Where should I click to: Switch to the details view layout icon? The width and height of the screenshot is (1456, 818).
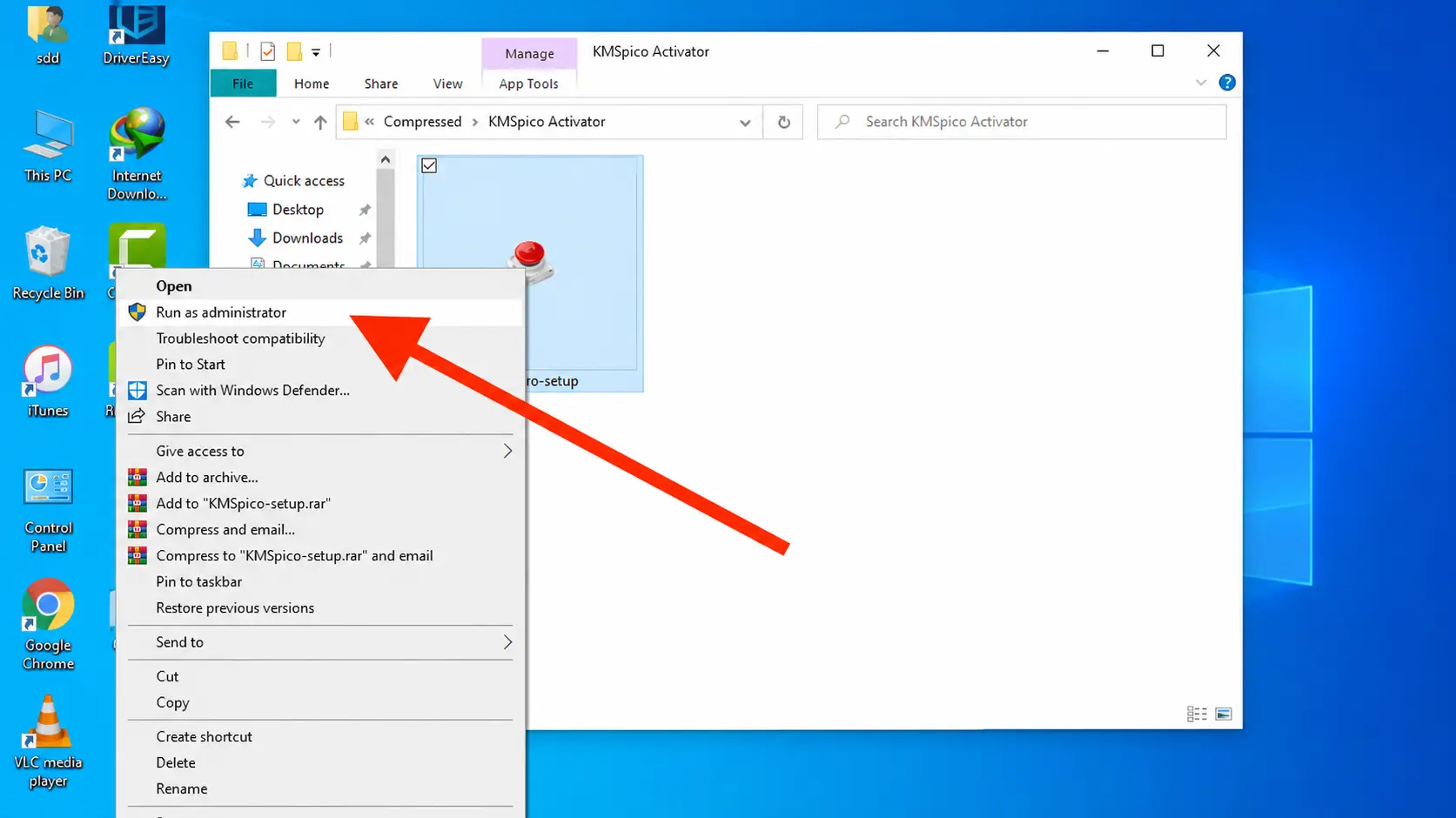click(x=1197, y=714)
